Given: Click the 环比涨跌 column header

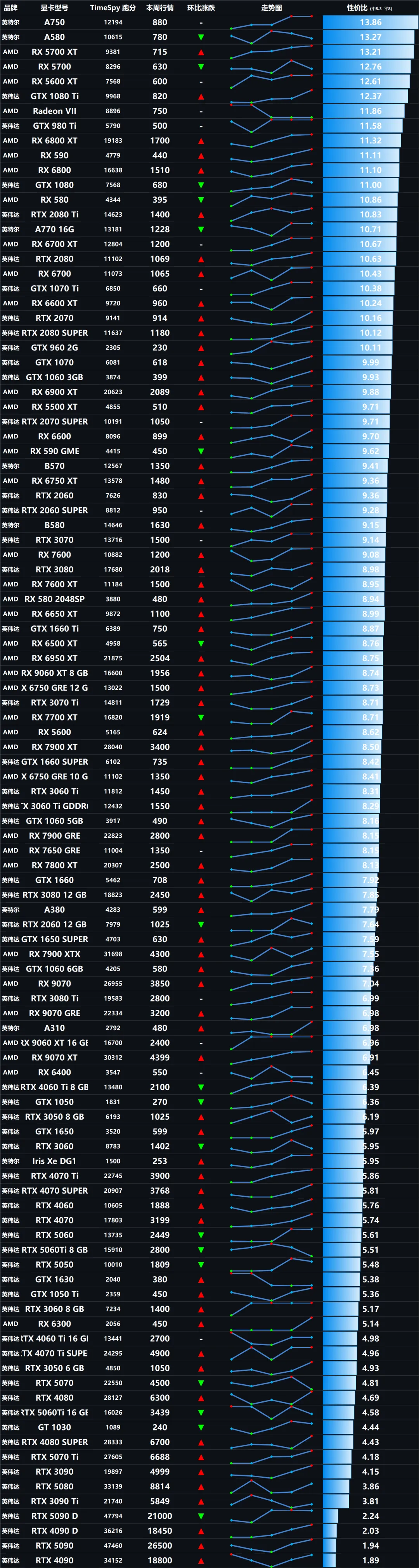Looking at the screenshot, I should click(x=201, y=8).
